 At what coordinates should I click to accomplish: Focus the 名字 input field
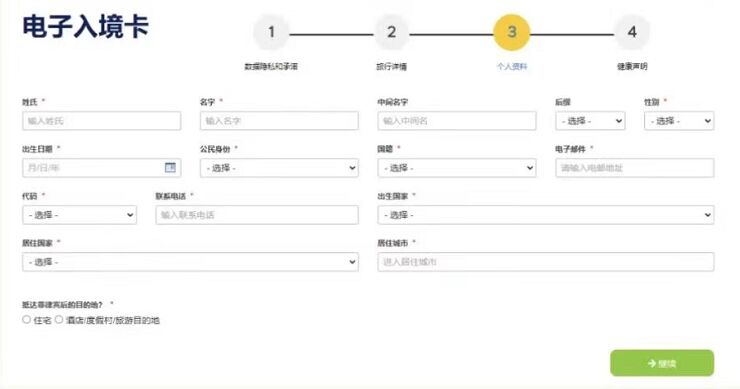(x=279, y=121)
